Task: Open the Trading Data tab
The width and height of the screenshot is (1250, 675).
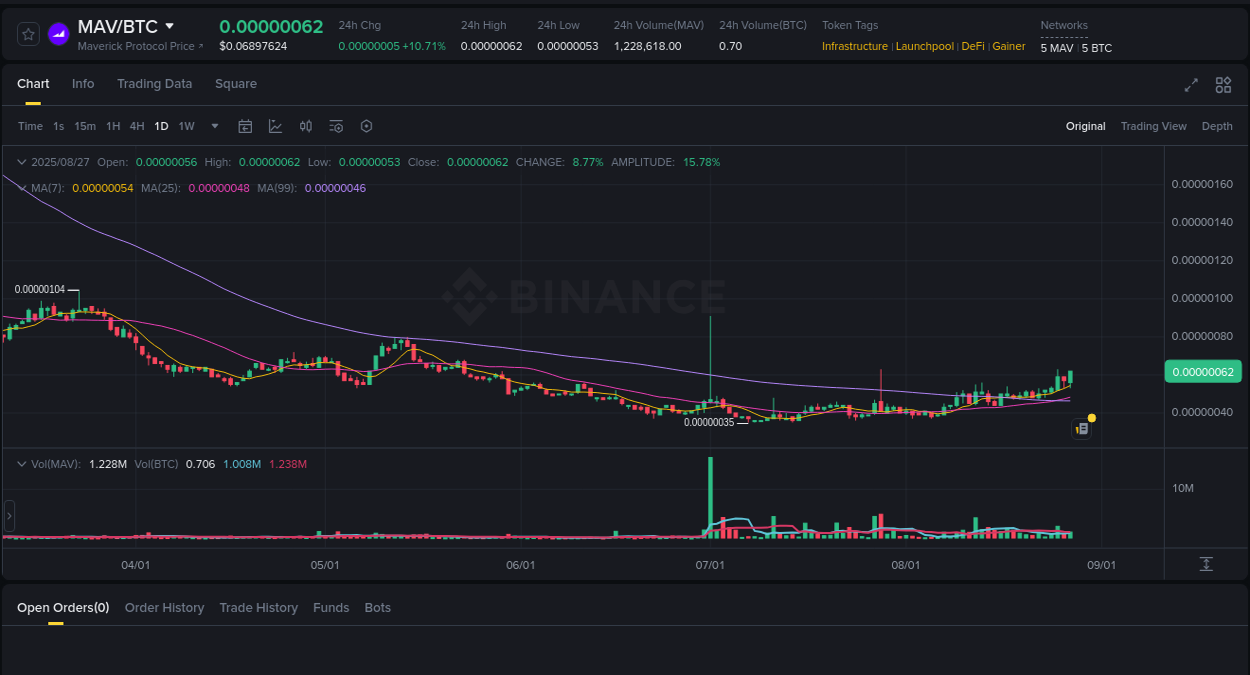Action: 154,84
